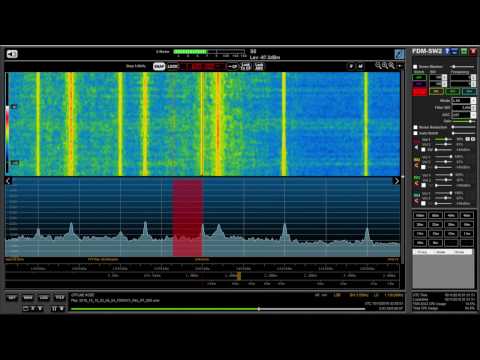
Task: Toggle the checkbox under the fourth receiver volume
Action: 423,203
